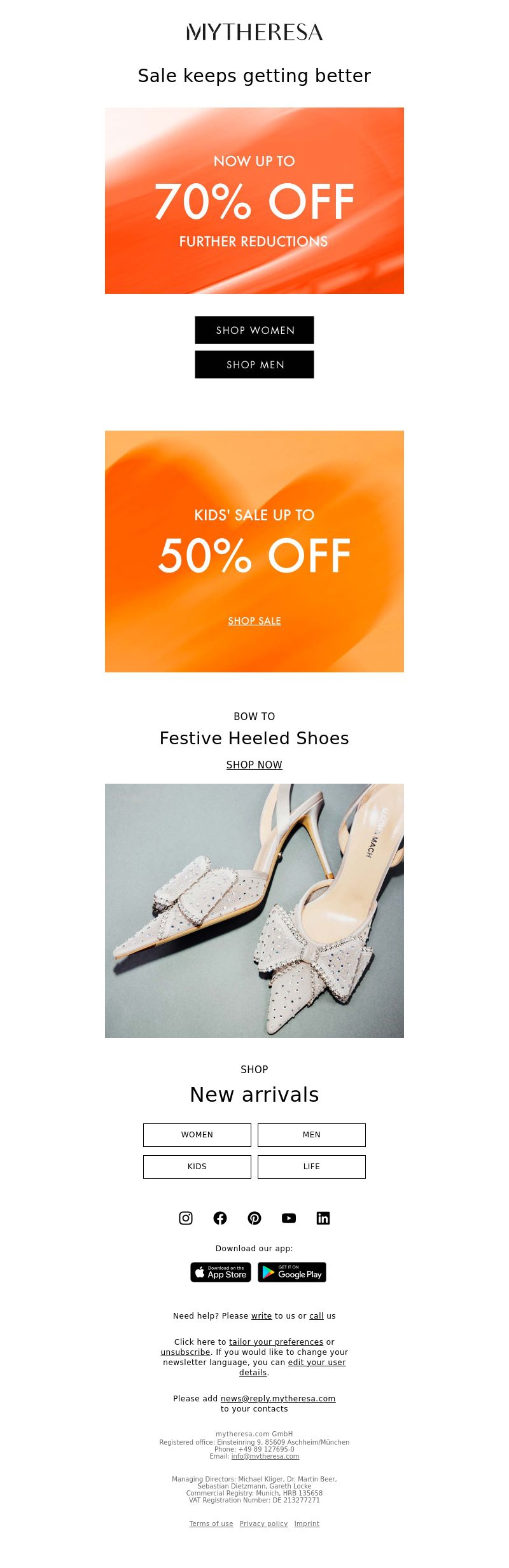The image size is (509, 1568).
Task: Follow the Shop Now link for heeled shoes
Action: [254, 765]
